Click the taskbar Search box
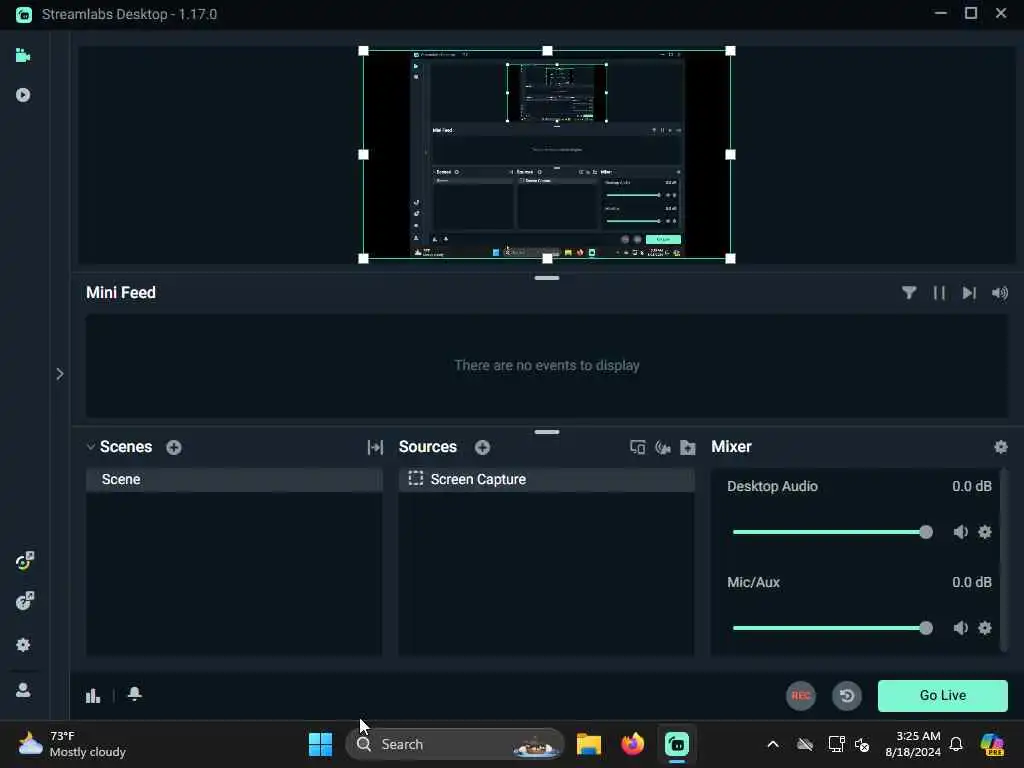The height and width of the screenshot is (768, 1024). [455, 744]
